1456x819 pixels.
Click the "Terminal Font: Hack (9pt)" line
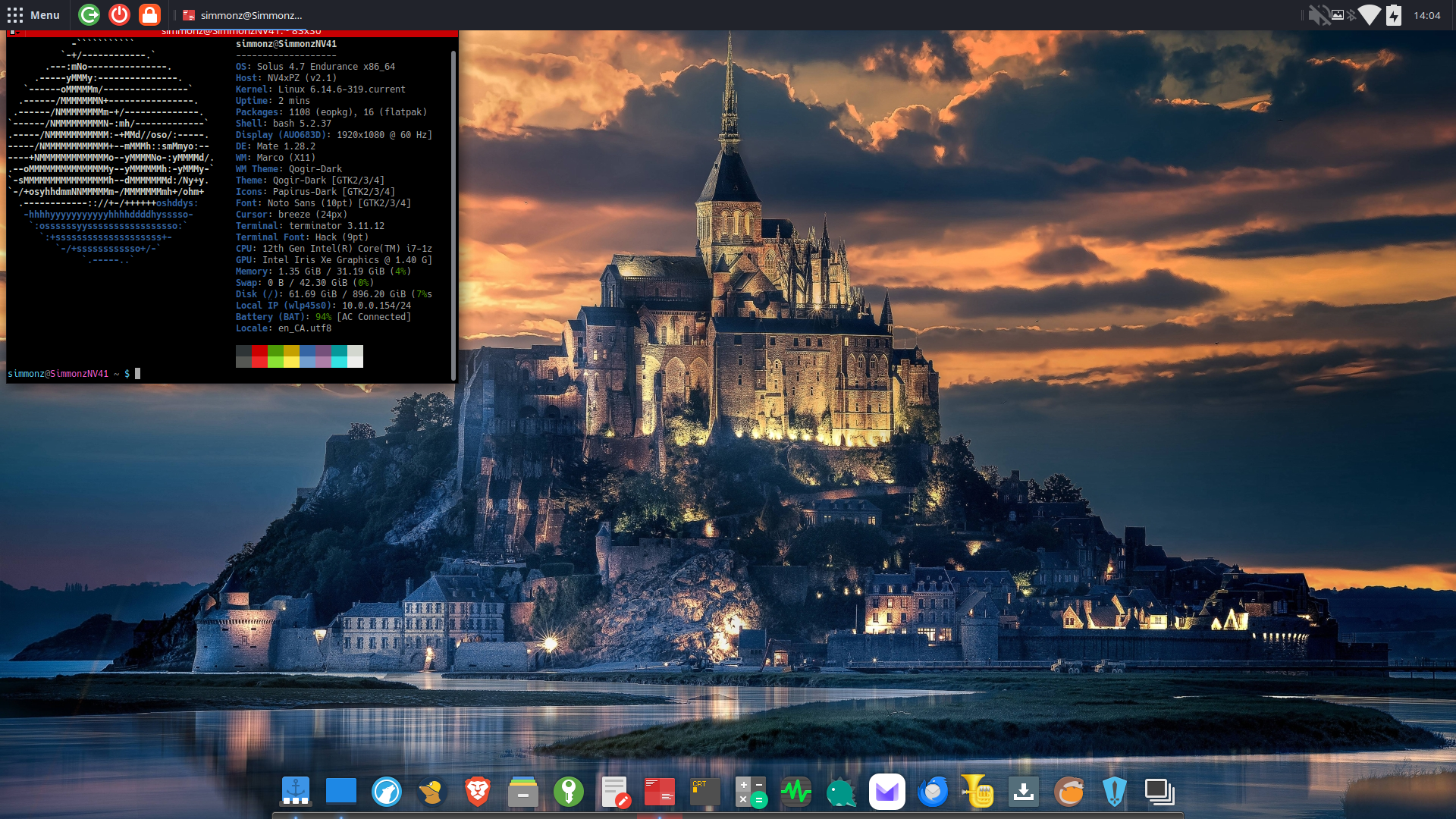pos(302,237)
